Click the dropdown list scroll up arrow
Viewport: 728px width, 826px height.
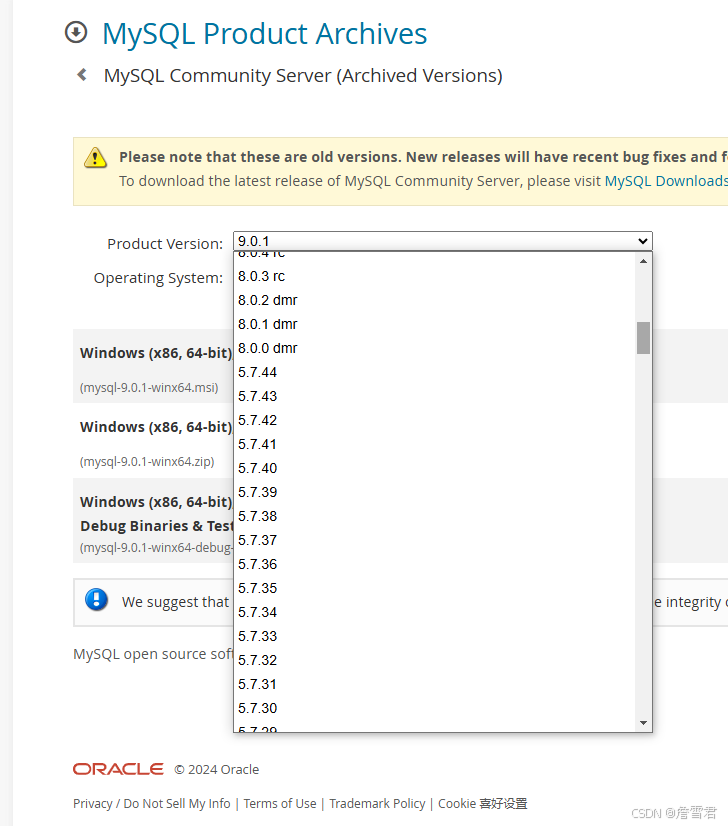[x=643, y=261]
